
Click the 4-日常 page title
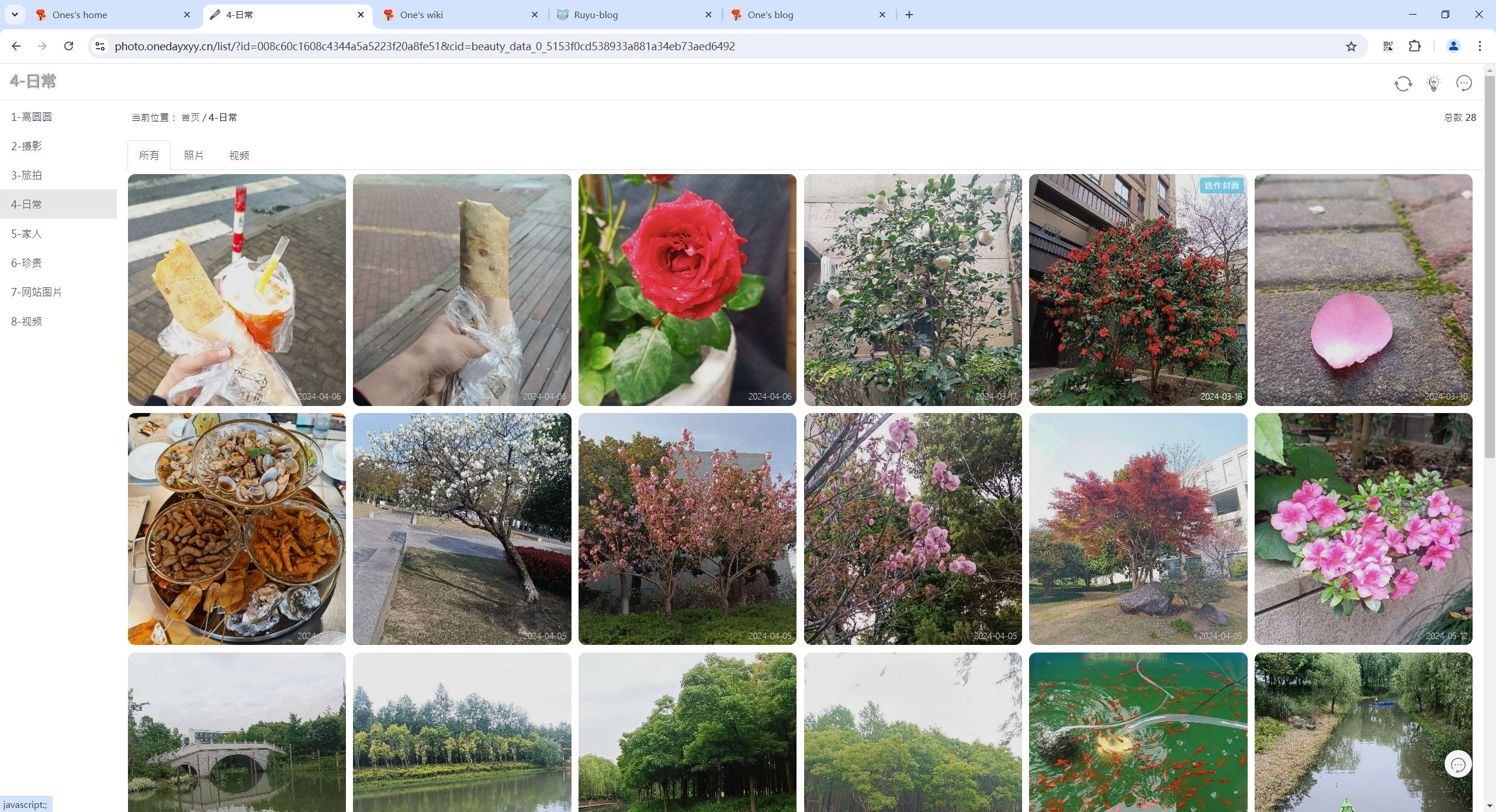[33, 81]
